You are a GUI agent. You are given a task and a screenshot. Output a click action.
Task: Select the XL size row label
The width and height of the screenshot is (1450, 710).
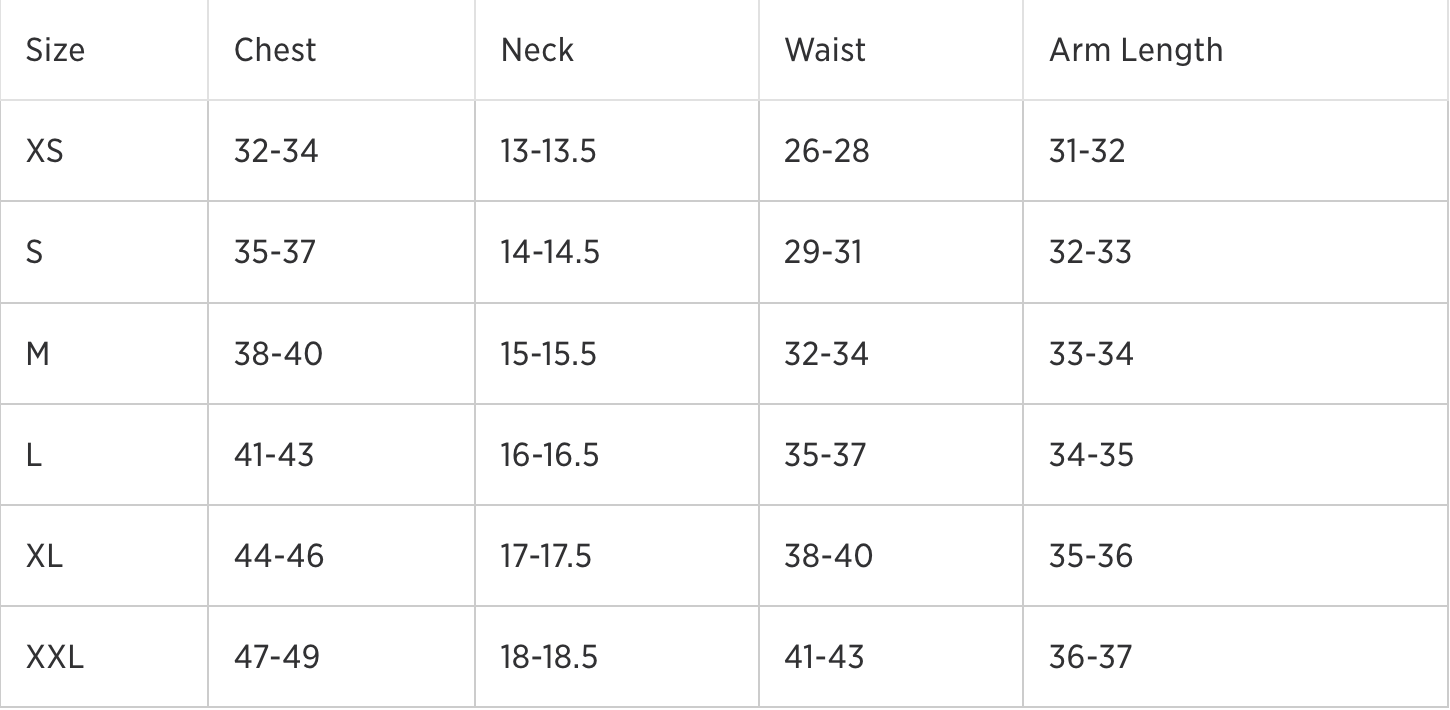tap(44, 556)
